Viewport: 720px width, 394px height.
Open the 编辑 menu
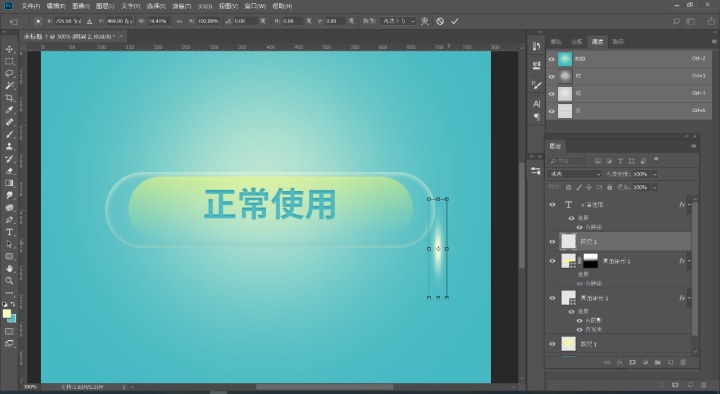click(x=56, y=6)
